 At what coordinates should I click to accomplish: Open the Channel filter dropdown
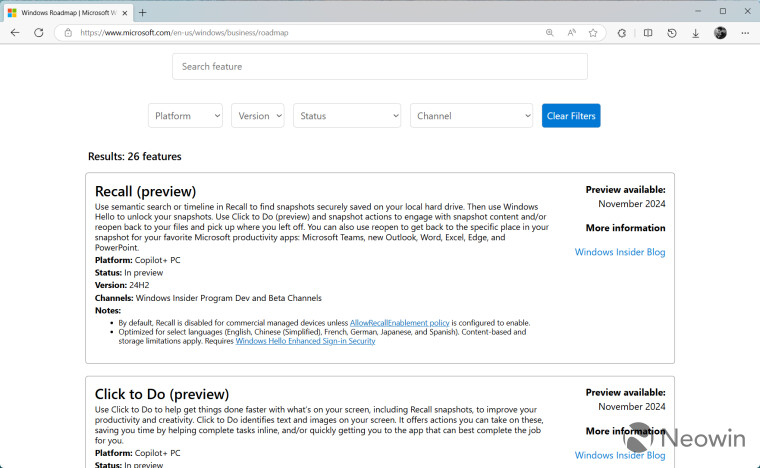(x=471, y=116)
